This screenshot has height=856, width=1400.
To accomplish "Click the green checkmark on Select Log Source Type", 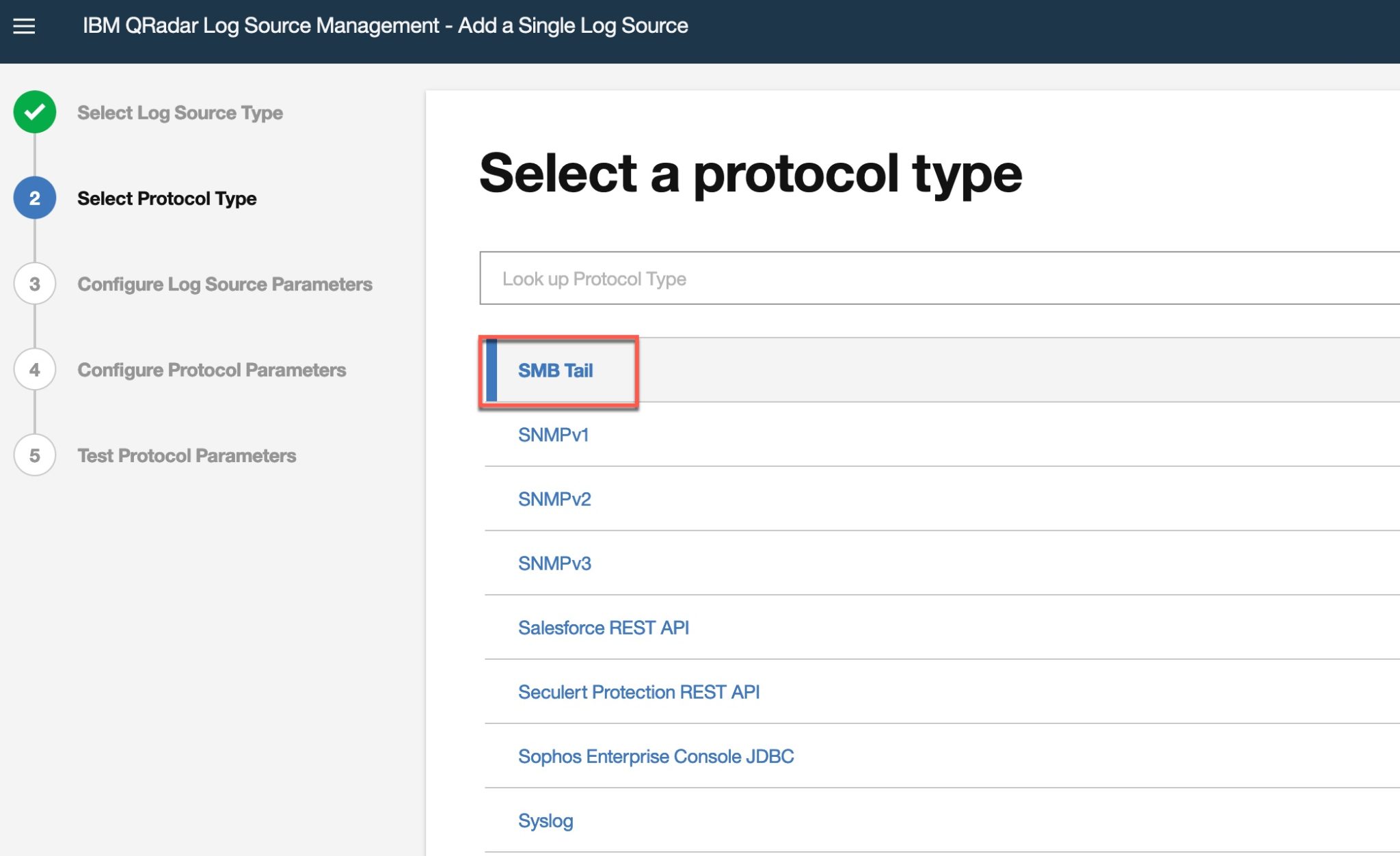I will 34,111.
